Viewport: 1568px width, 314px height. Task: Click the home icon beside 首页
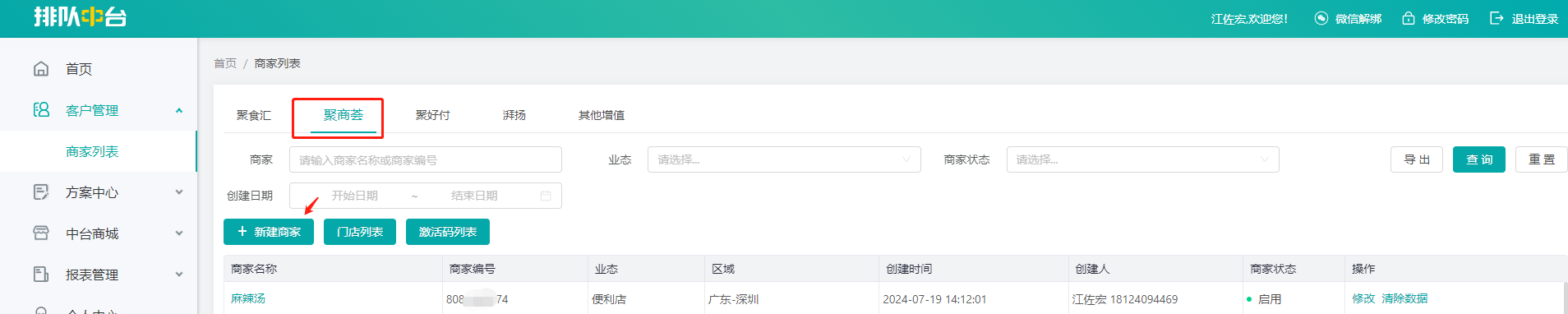click(x=41, y=69)
